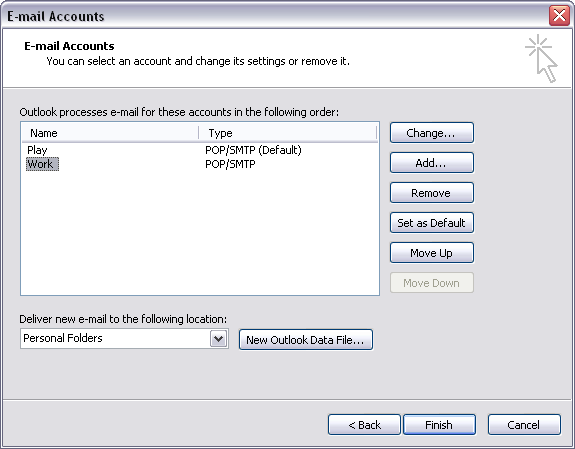The width and height of the screenshot is (575, 449).
Task: Open delivery location dropdown arrow
Action: 219,338
